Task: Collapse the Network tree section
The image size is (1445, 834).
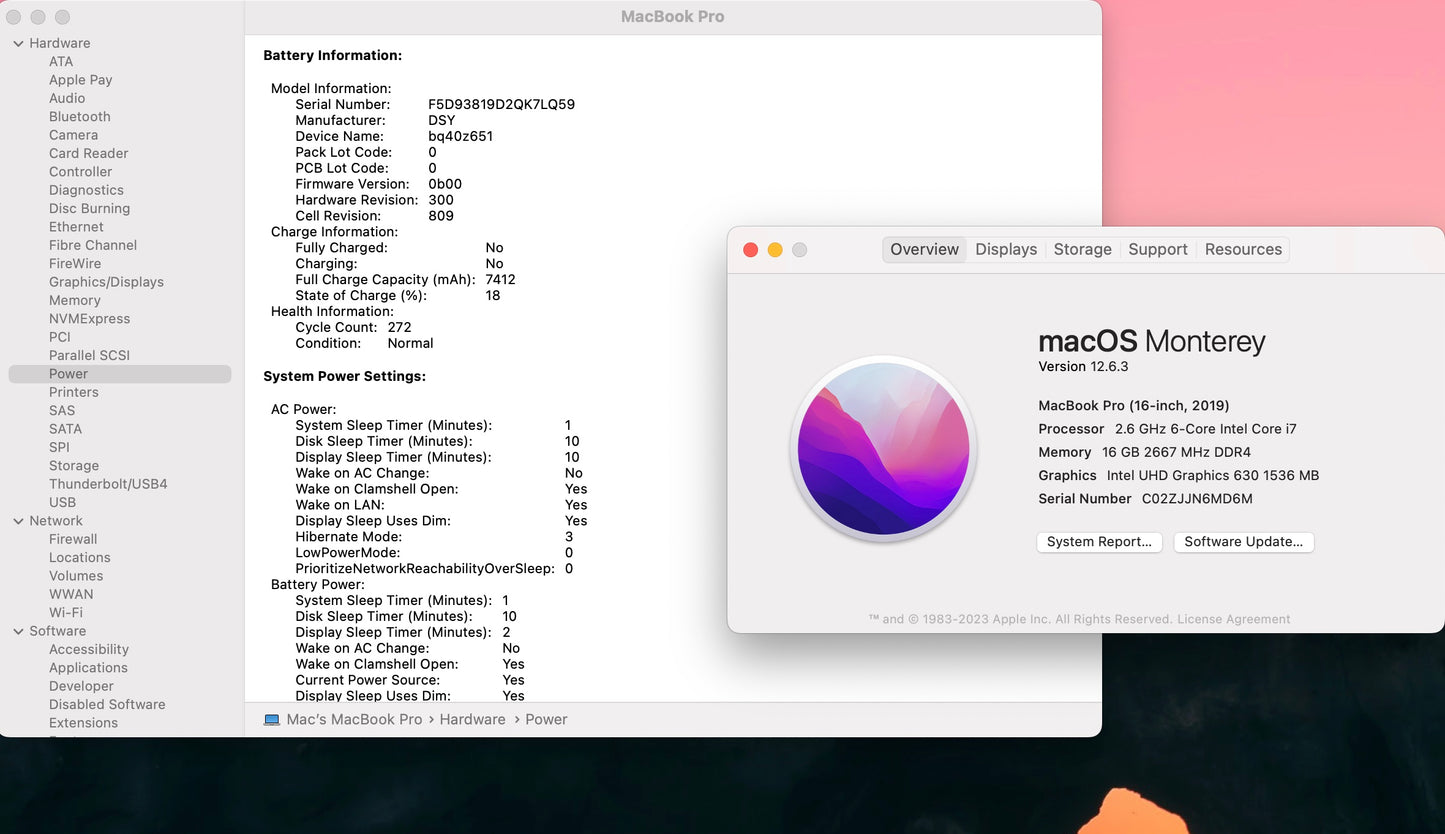Action: (19, 521)
